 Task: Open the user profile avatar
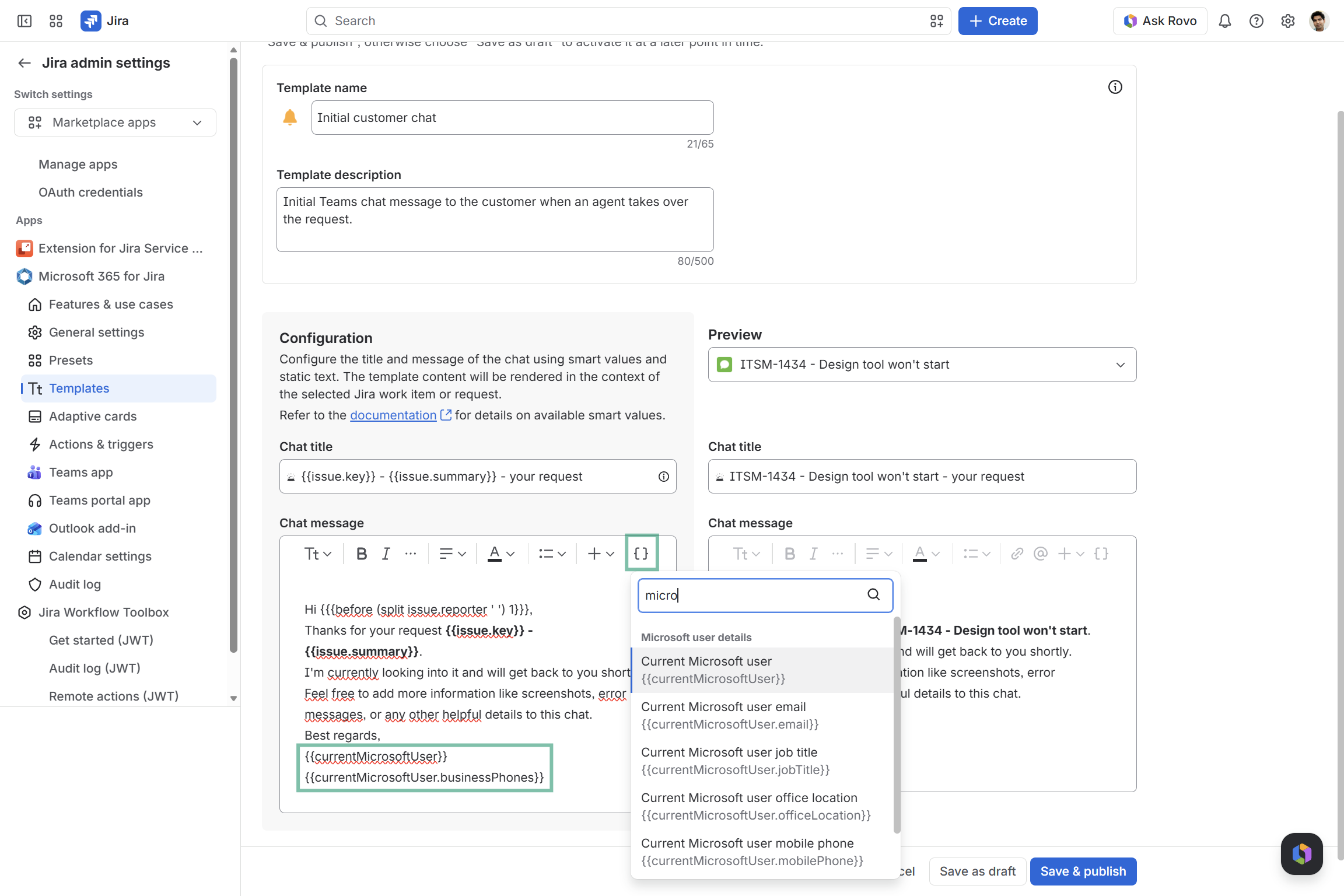tap(1319, 21)
